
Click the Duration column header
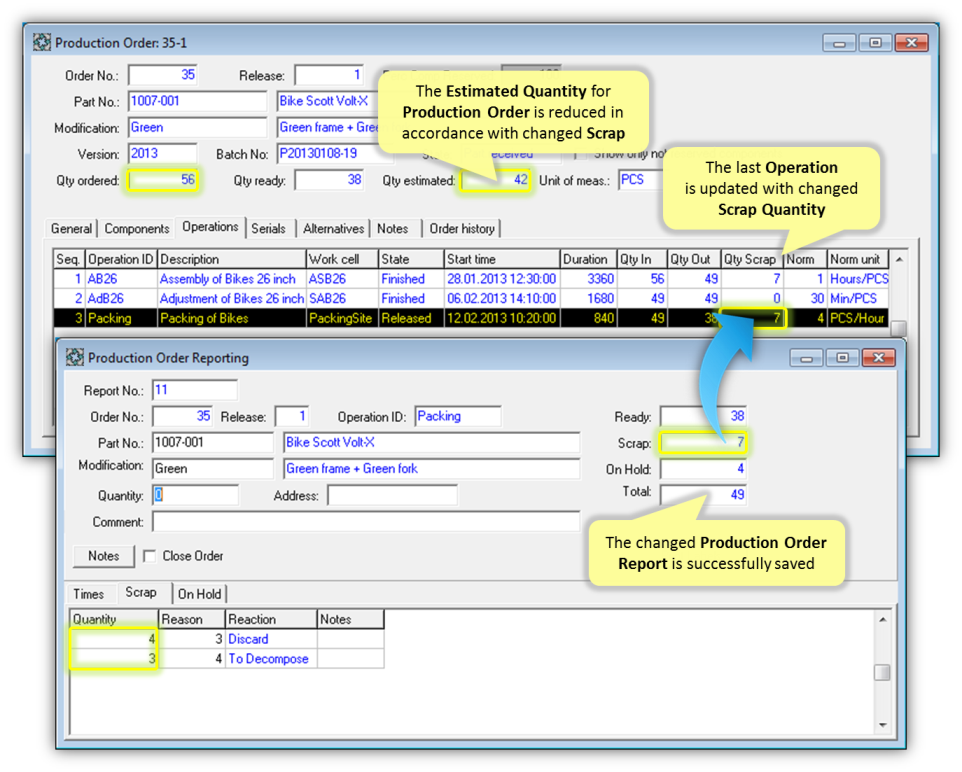588,259
